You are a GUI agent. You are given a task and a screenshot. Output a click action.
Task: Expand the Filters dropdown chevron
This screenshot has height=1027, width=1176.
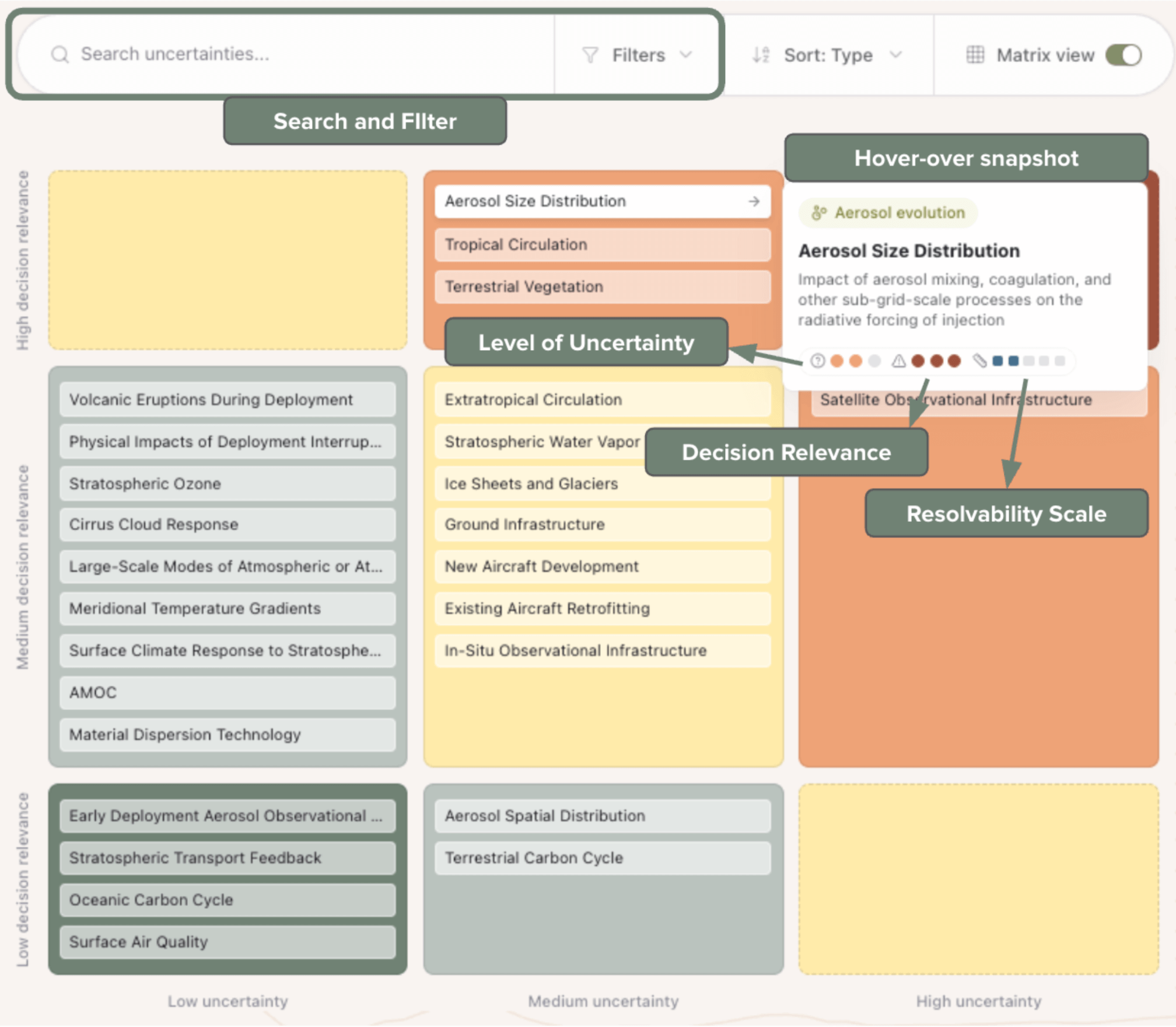(x=686, y=55)
